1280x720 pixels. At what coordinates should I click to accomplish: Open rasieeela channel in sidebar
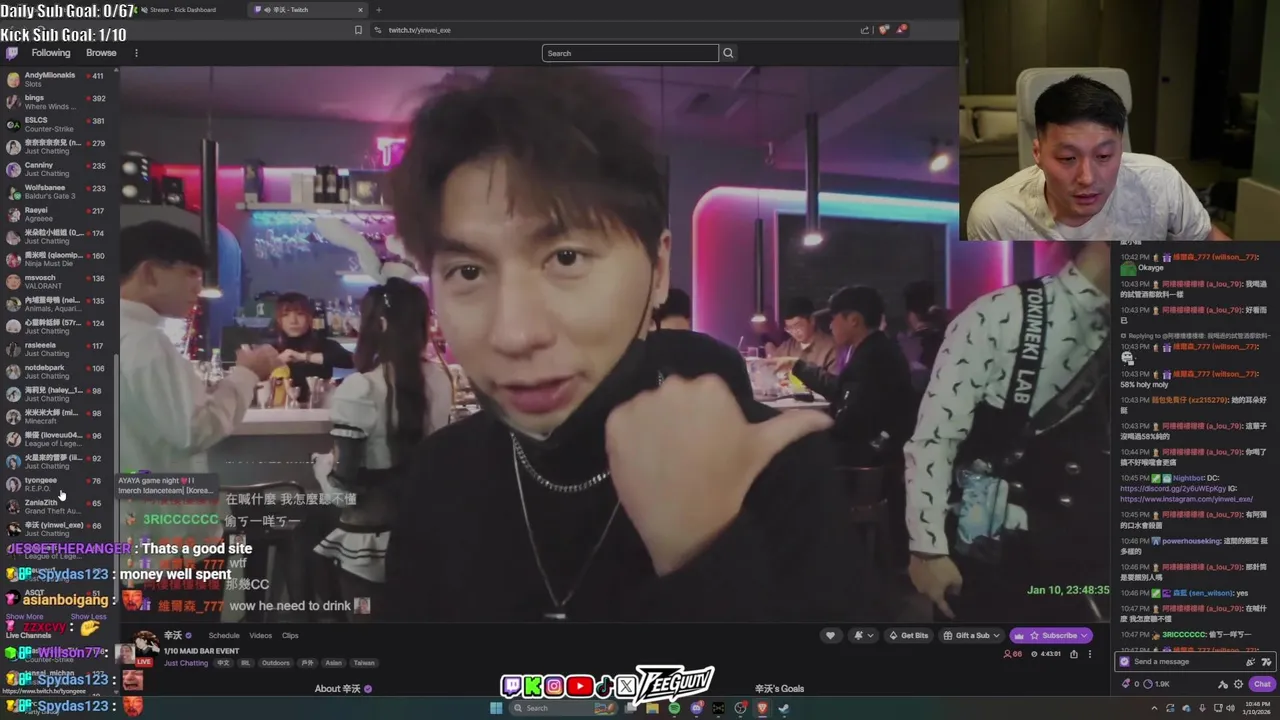point(55,349)
